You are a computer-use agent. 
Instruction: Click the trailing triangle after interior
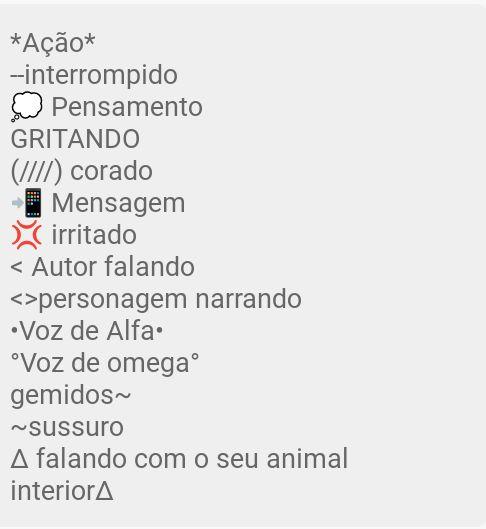pyautogui.click(x=105, y=491)
